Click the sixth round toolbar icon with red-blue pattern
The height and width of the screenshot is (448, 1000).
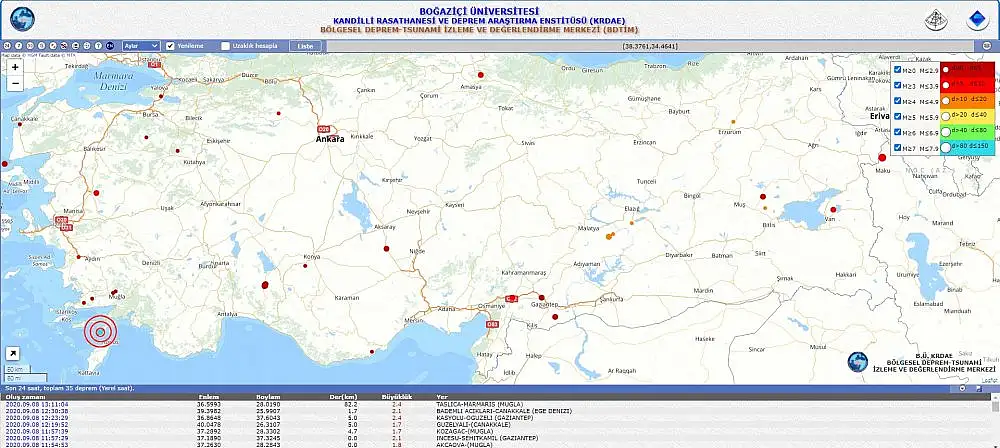[64, 46]
